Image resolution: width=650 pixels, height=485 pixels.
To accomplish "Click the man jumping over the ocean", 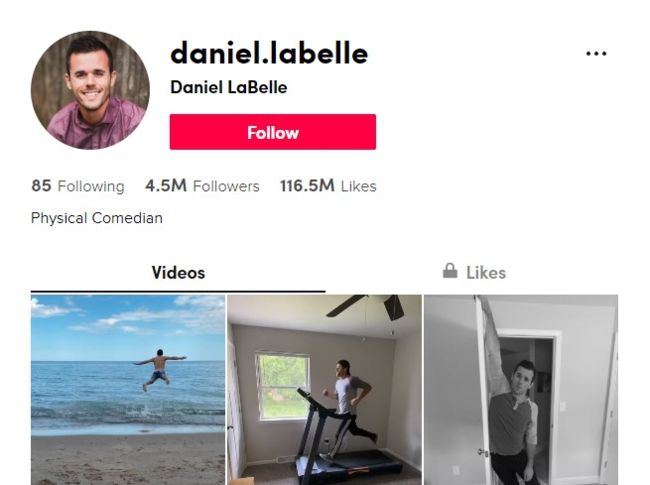I will pyautogui.click(x=159, y=370).
